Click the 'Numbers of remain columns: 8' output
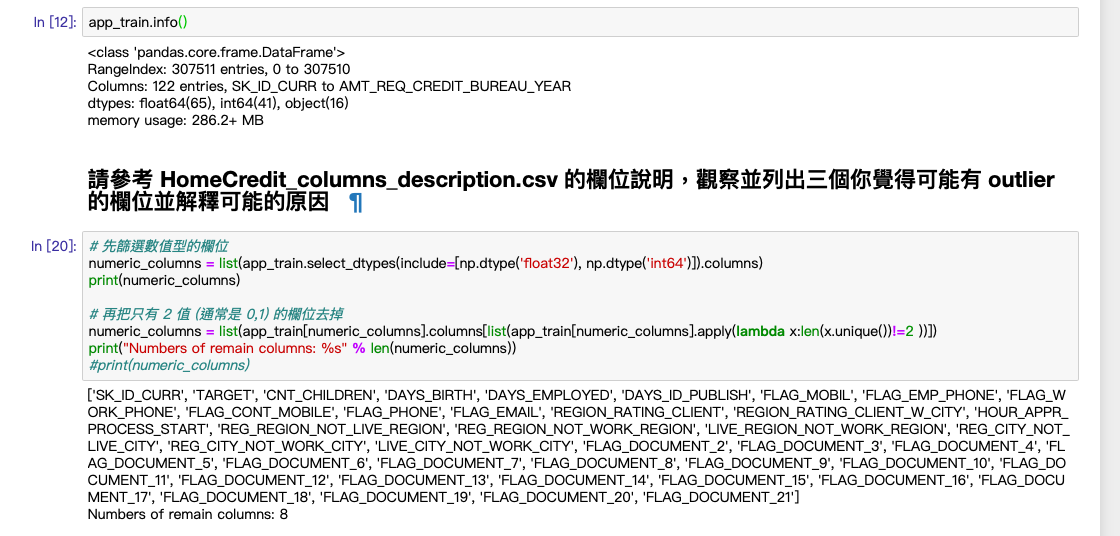This screenshot has width=1120, height=536. point(188,514)
